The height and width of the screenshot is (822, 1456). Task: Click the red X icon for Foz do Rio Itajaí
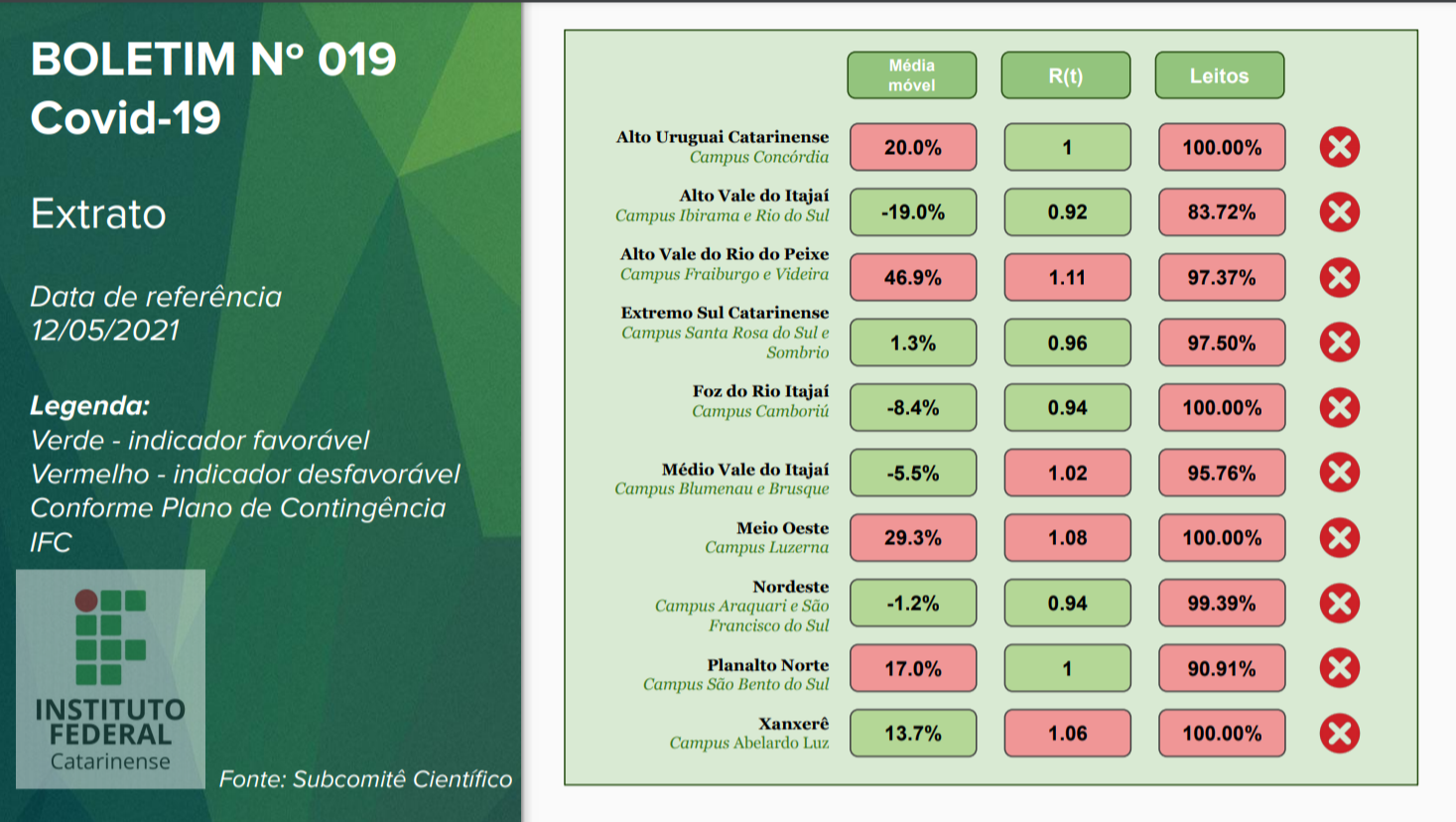1339,407
